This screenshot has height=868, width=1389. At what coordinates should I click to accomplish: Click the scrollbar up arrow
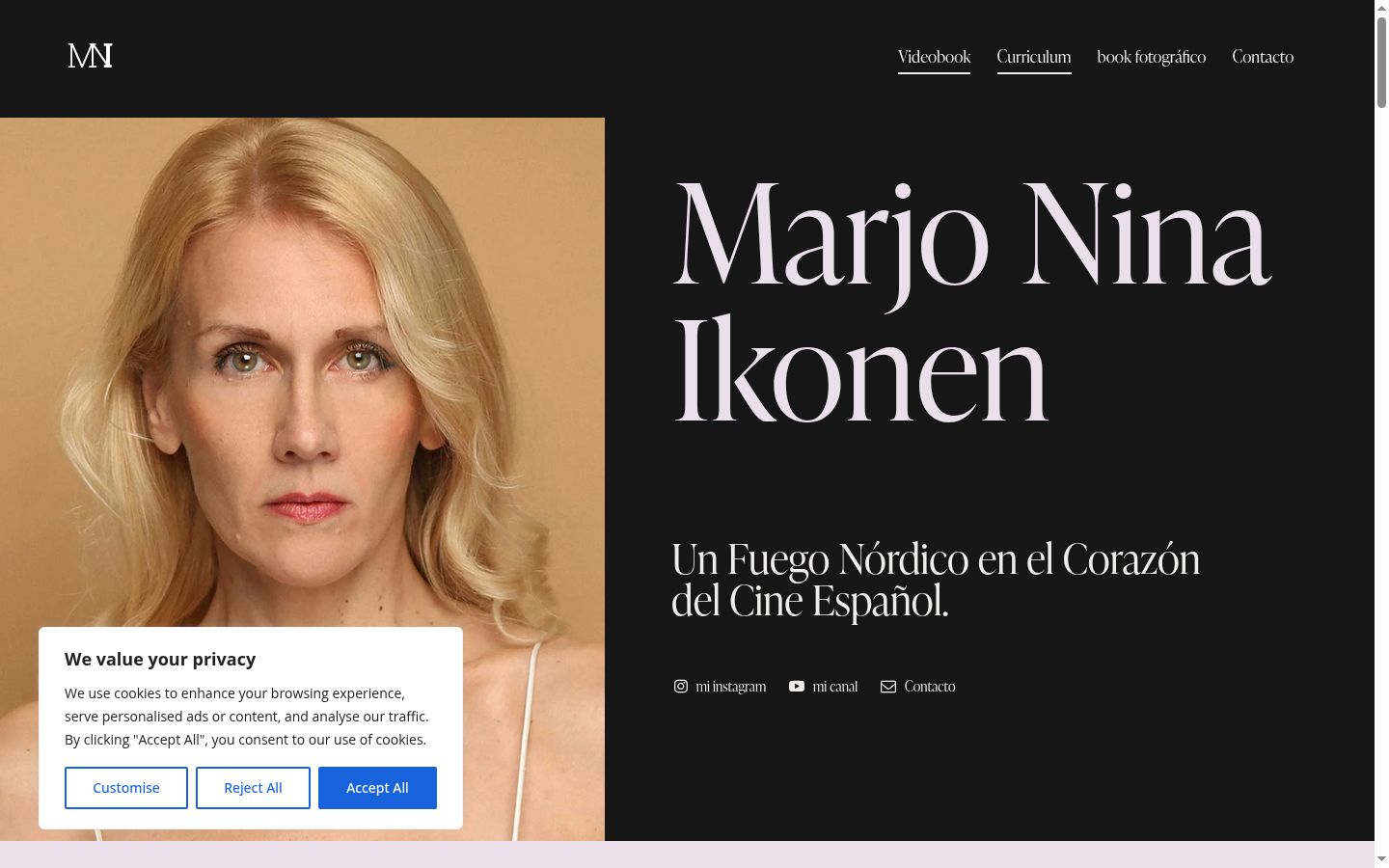[x=1381, y=8]
